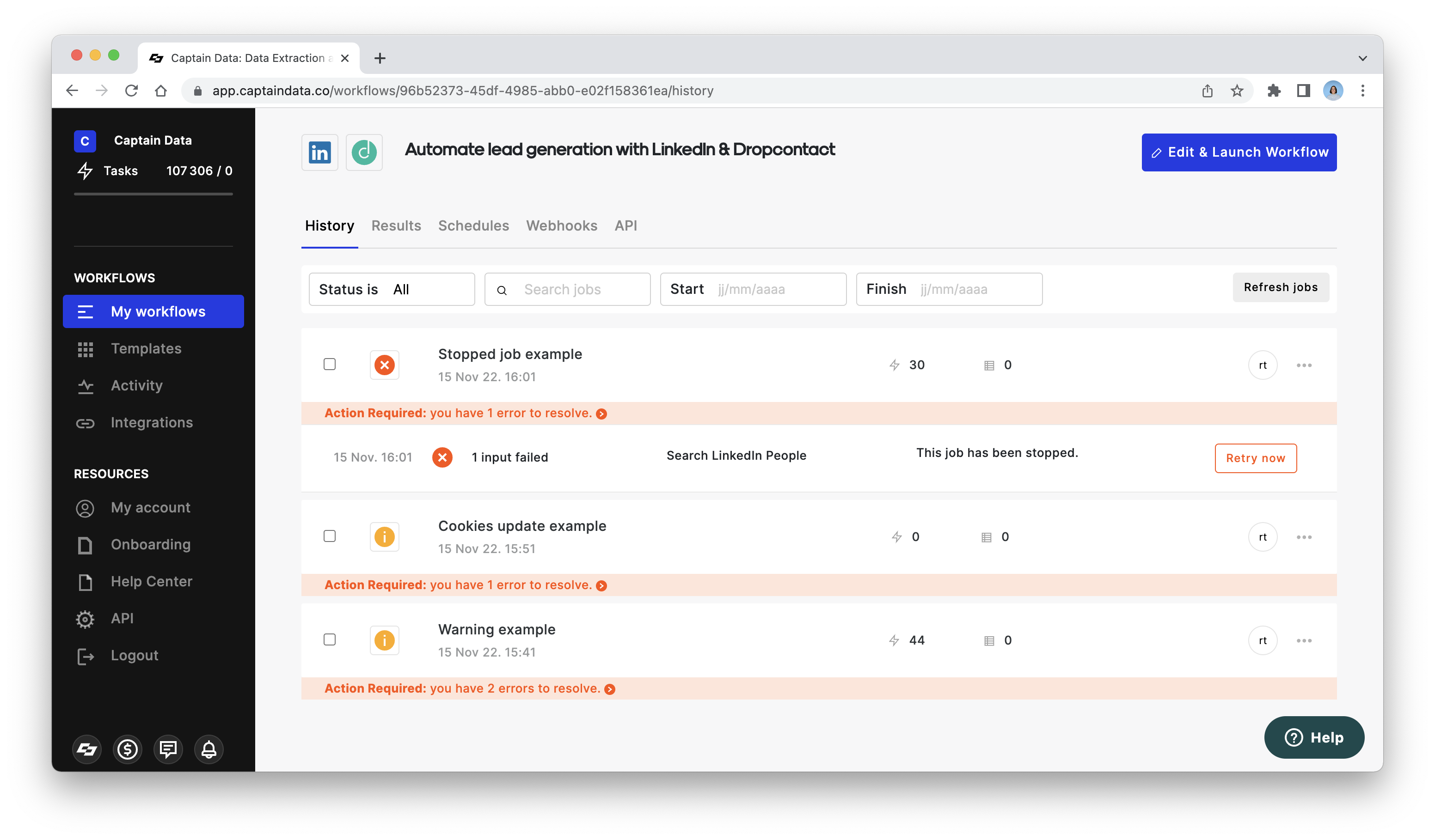The width and height of the screenshot is (1435, 840).
Task: Go to browser home icon
Action: [x=161, y=91]
